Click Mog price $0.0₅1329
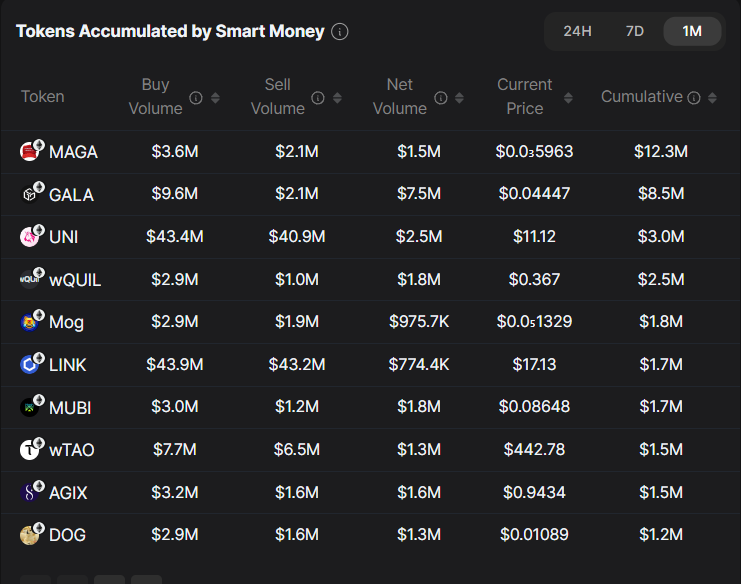The width and height of the screenshot is (741, 584). click(x=534, y=321)
